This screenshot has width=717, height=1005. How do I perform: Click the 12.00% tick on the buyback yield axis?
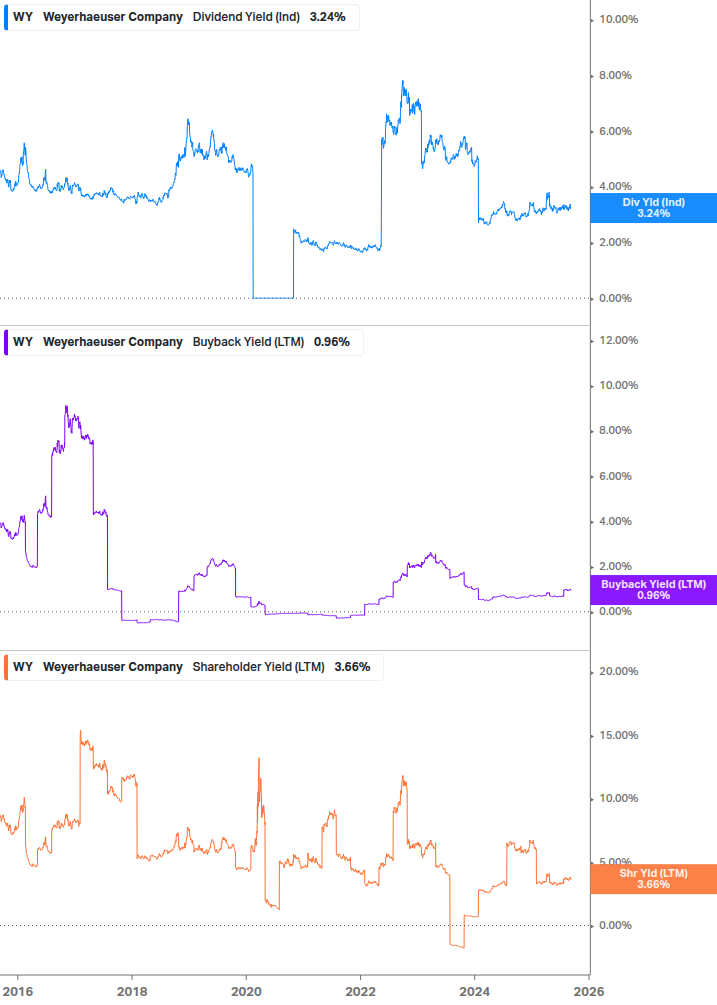pyautogui.click(x=618, y=340)
